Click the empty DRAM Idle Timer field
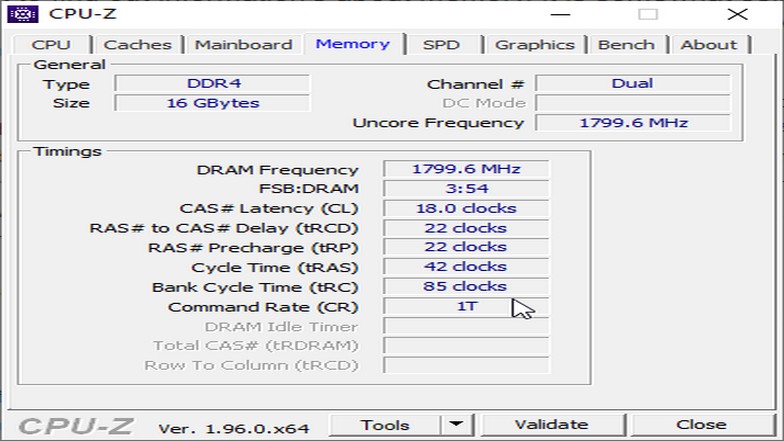Viewport: 784px width, 441px height. (x=466, y=326)
